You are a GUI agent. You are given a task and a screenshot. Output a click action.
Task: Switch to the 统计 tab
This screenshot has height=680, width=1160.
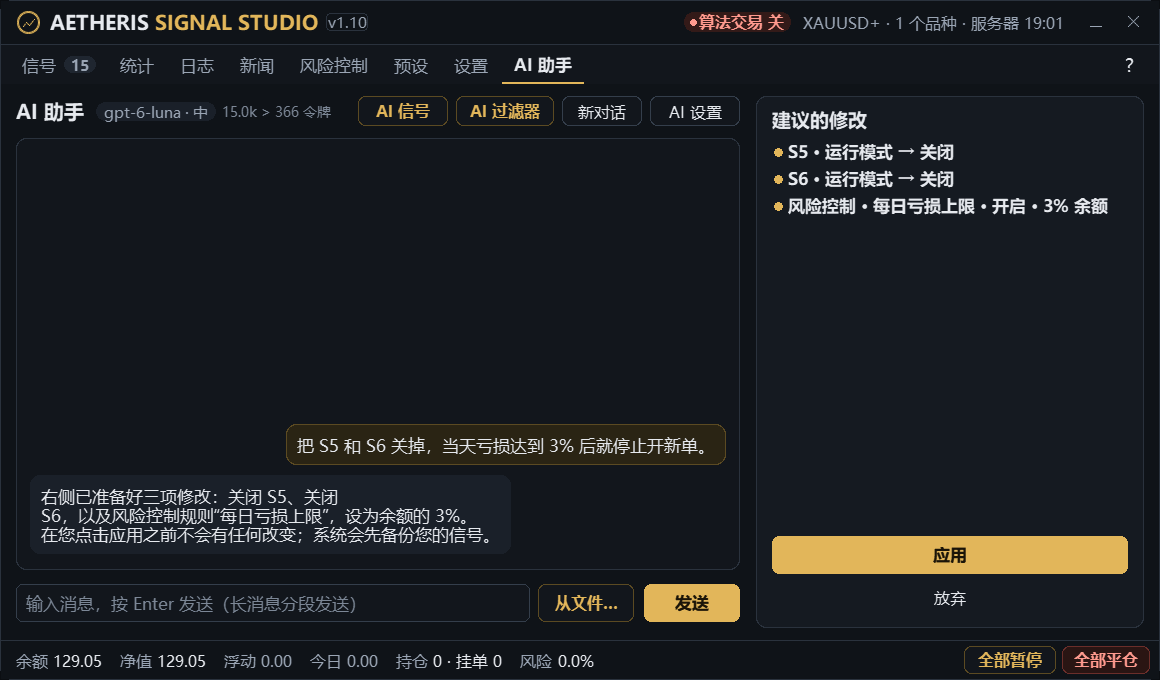pos(136,66)
